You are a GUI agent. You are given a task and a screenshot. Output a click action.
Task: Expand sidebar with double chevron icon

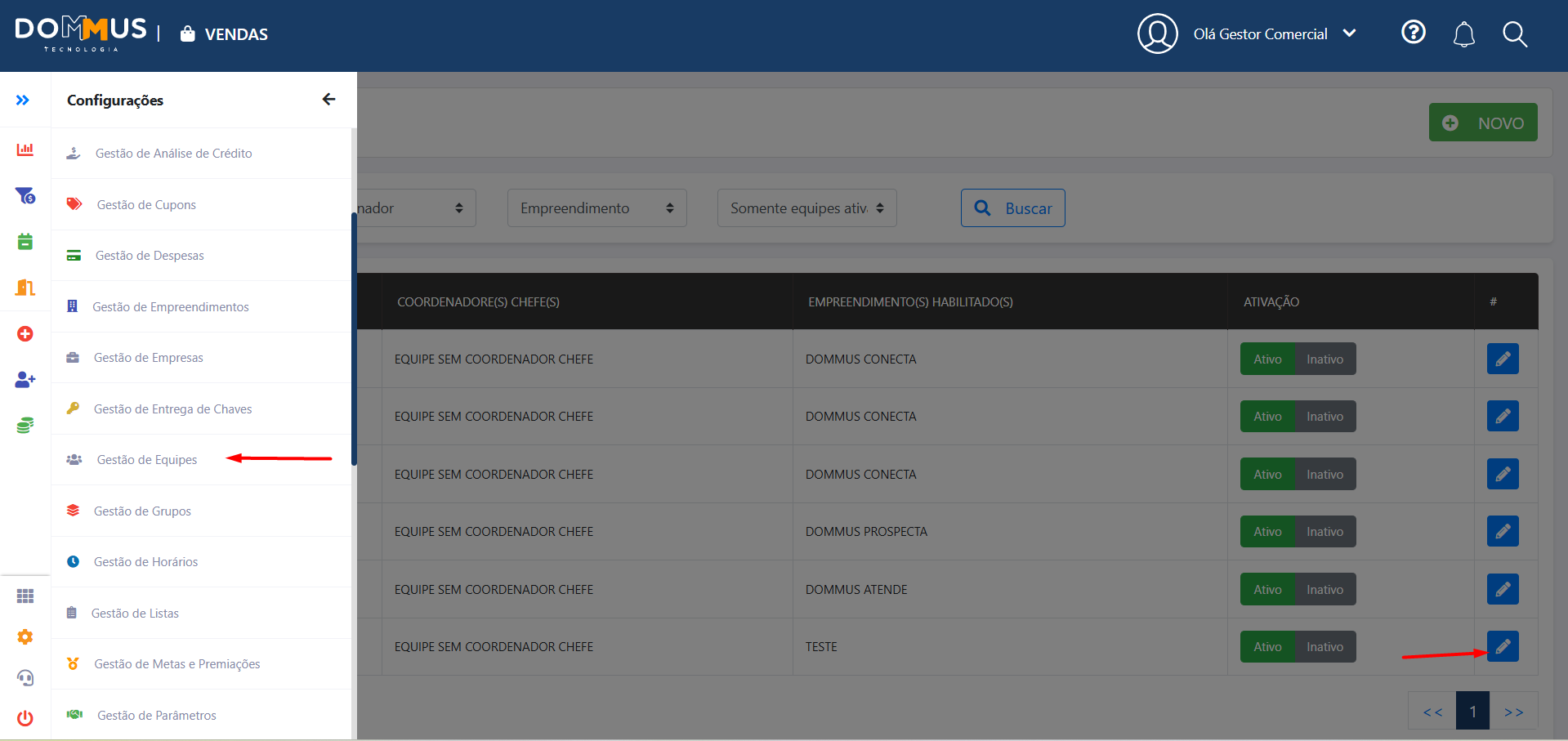tap(23, 100)
